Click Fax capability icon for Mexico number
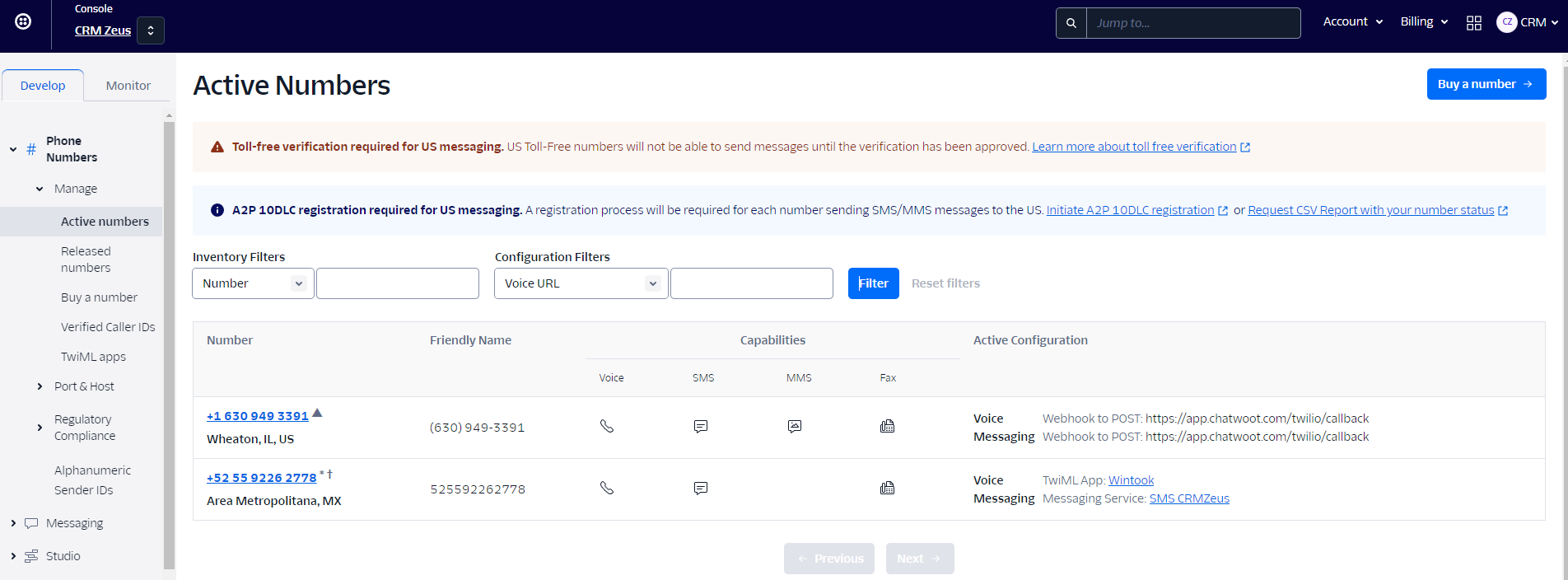1568x580 pixels. tap(887, 488)
